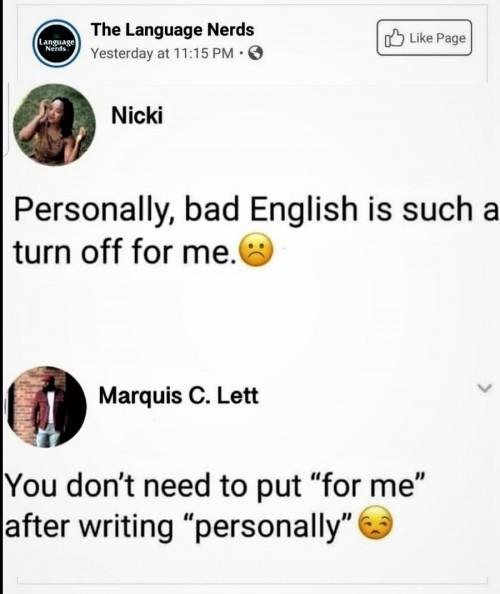Expand the chevron menu beside Marquis C. Lett

(x=484, y=388)
